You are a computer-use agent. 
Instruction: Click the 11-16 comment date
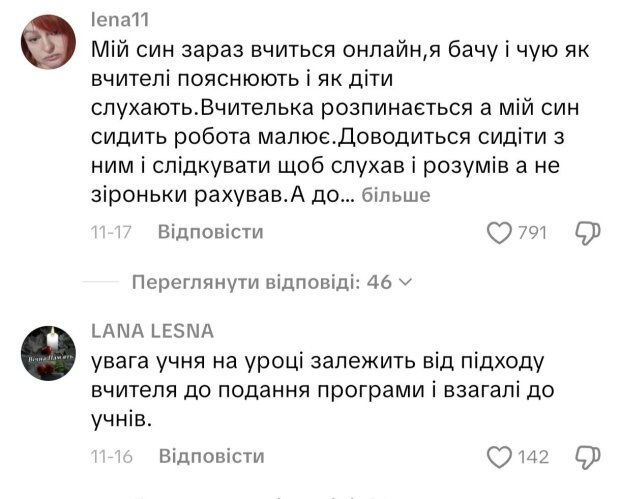(x=113, y=457)
